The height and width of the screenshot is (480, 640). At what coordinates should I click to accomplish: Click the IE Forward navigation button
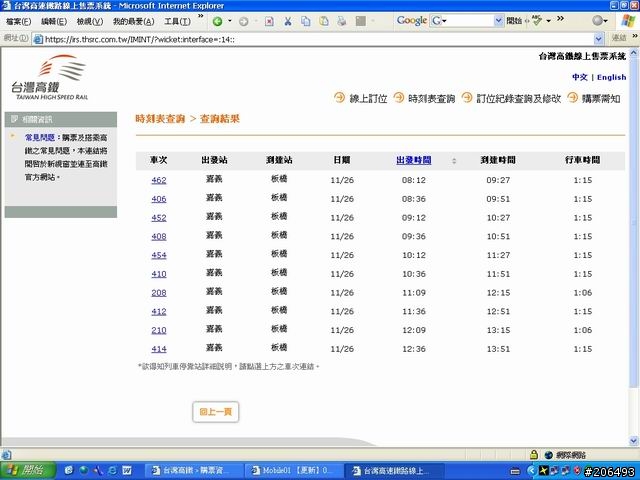tap(244, 21)
